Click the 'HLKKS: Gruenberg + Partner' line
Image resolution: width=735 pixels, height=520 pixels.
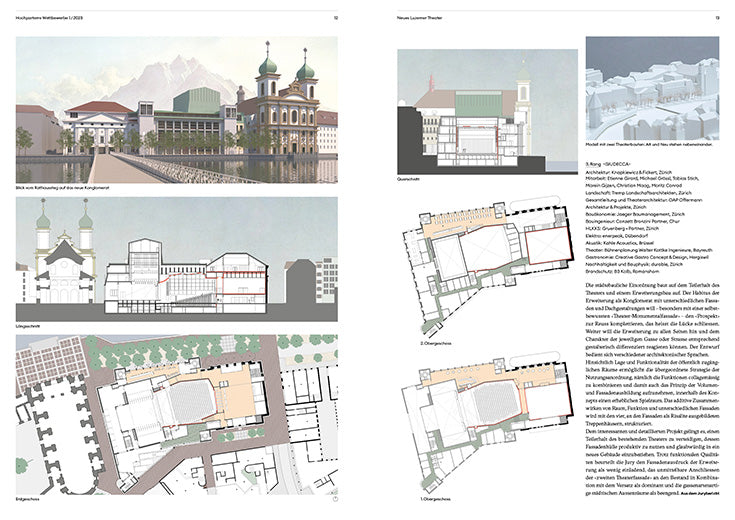click(622, 228)
